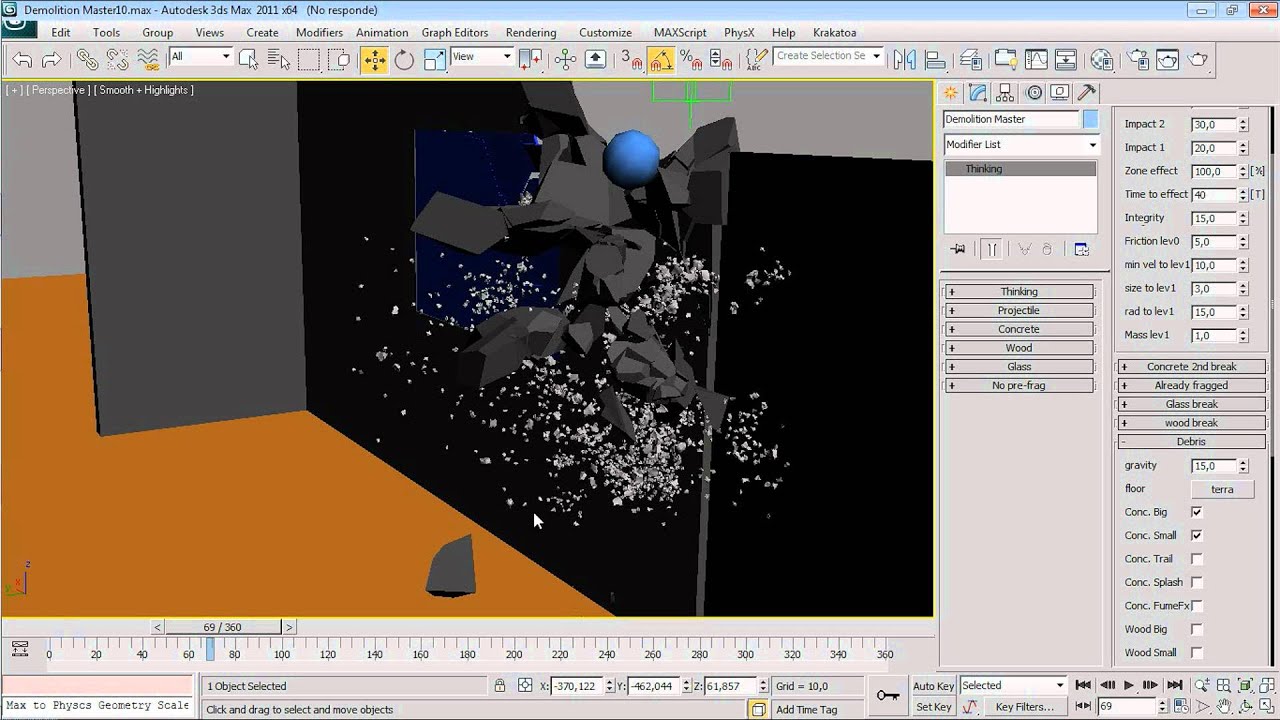The image size is (1280, 720).
Task: Open the Material Editor
Action: [1102, 60]
